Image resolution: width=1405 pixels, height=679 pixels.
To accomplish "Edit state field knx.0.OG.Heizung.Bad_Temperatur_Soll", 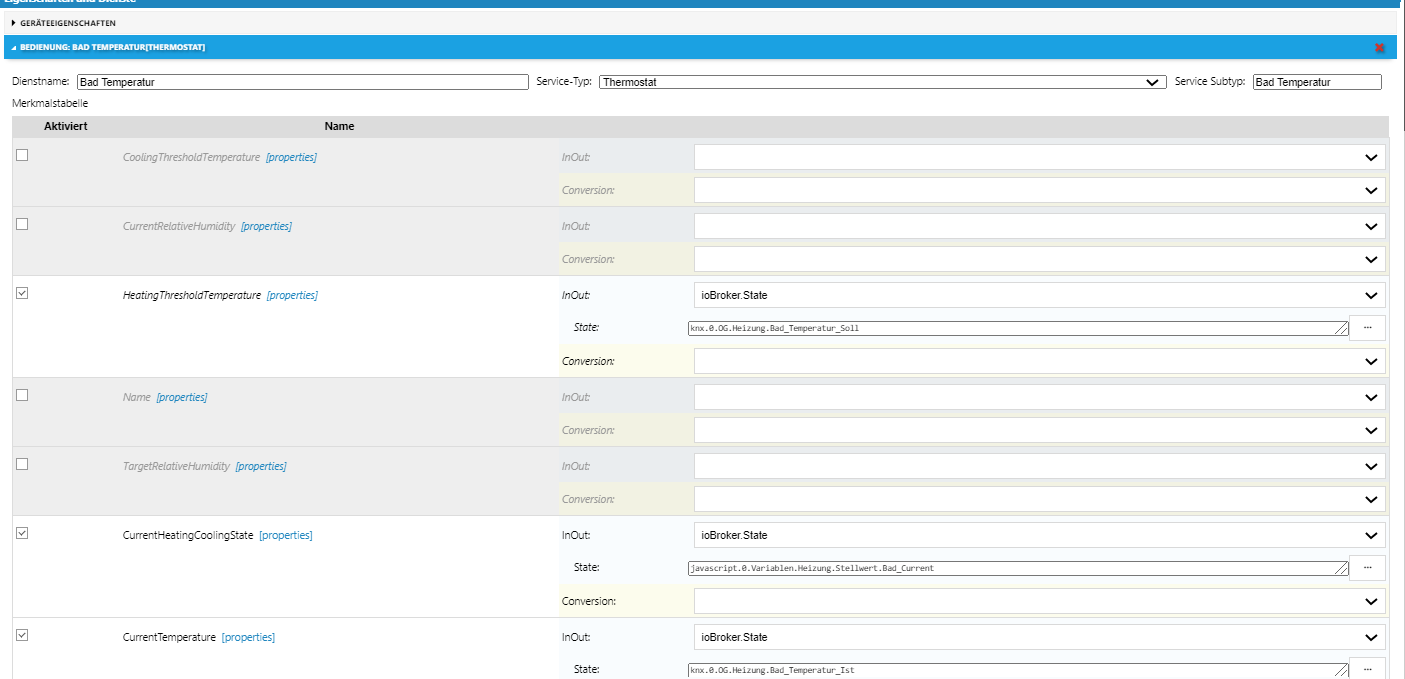I will 1018,328.
